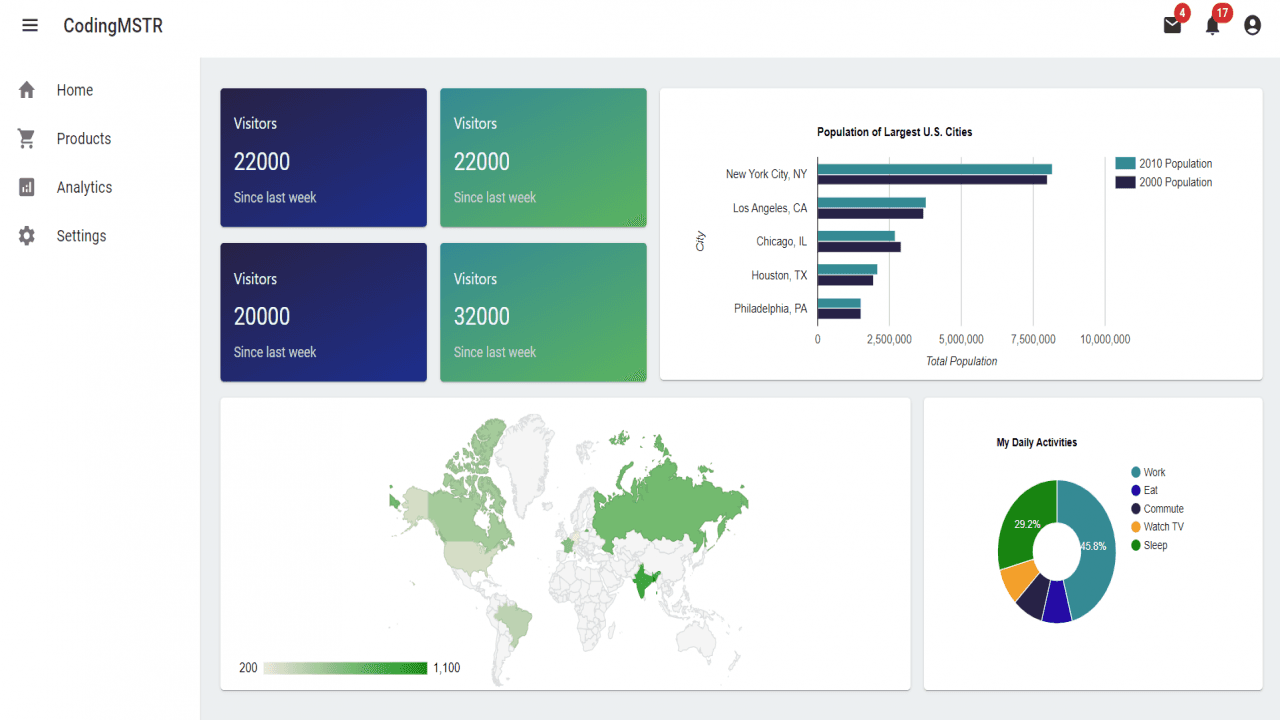Open the user account profile icon
Screen dimensions: 1280x720
pos(1252,26)
